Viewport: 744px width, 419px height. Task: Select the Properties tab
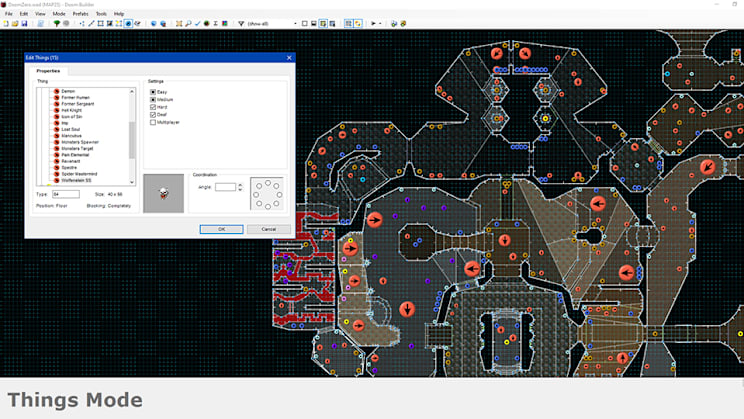[x=48, y=71]
